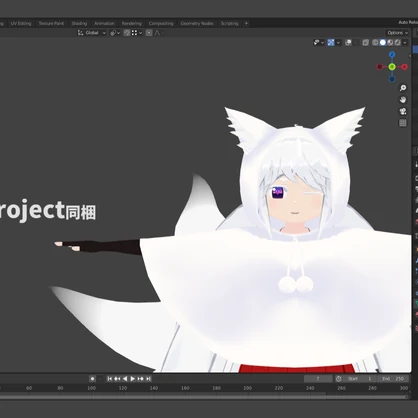Switch to the Scripting workspace tab
The width and height of the screenshot is (418, 418).
click(229, 23)
